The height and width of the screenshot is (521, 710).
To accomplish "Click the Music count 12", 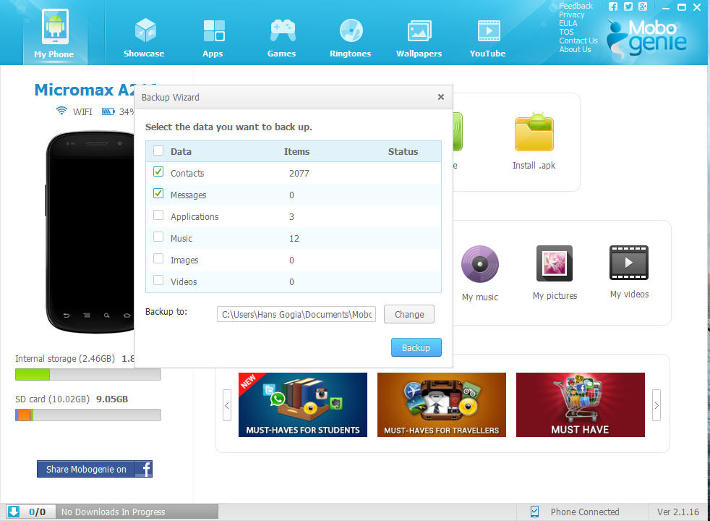I will (294, 239).
